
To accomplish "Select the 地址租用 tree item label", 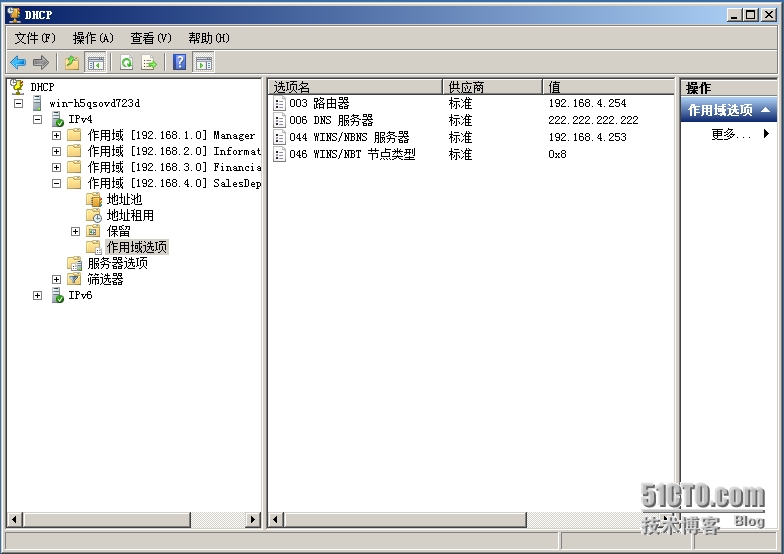I will pos(130,216).
